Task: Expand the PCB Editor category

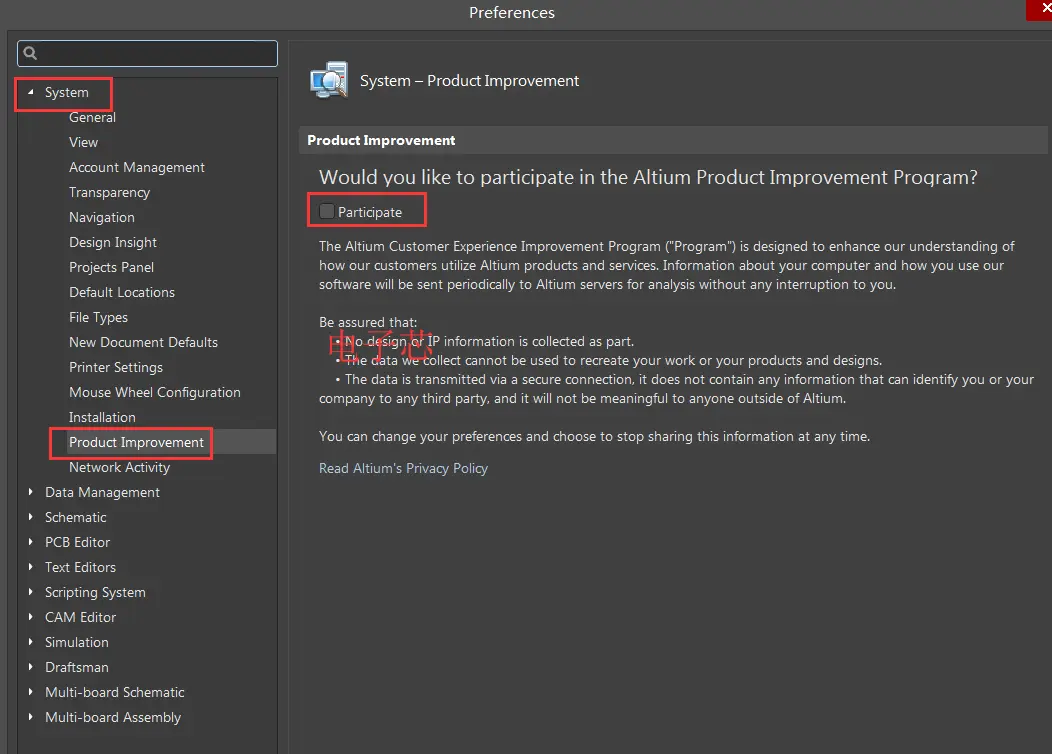Action: coord(30,541)
